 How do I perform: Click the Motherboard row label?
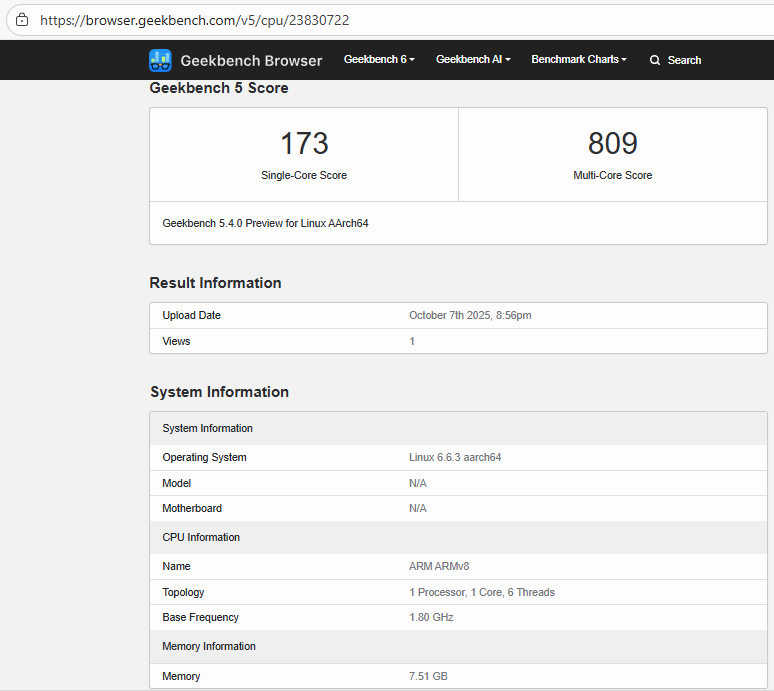click(x=192, y=508)
